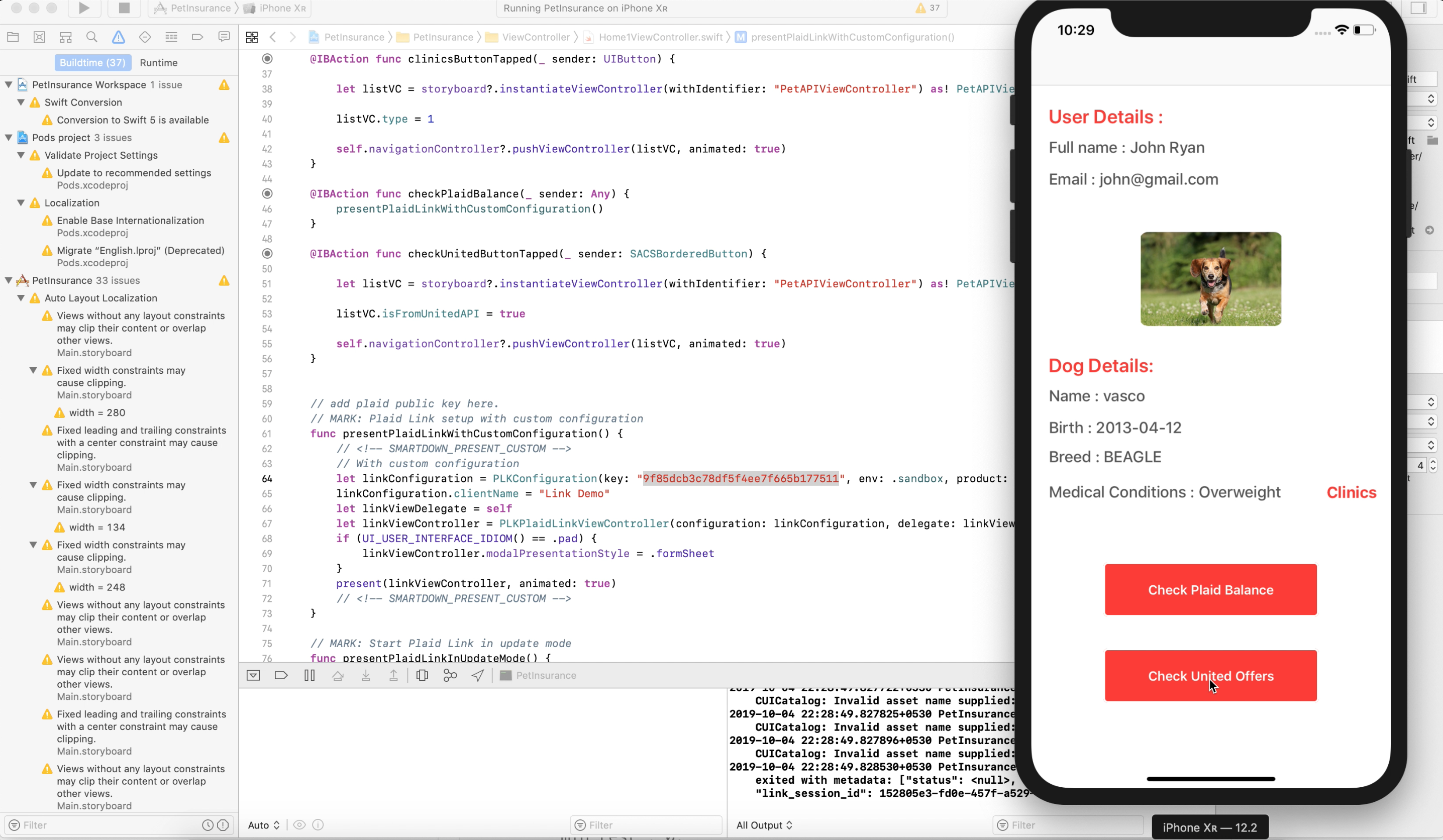Collapse the Pods project issues group

click(x=9, y=138)
